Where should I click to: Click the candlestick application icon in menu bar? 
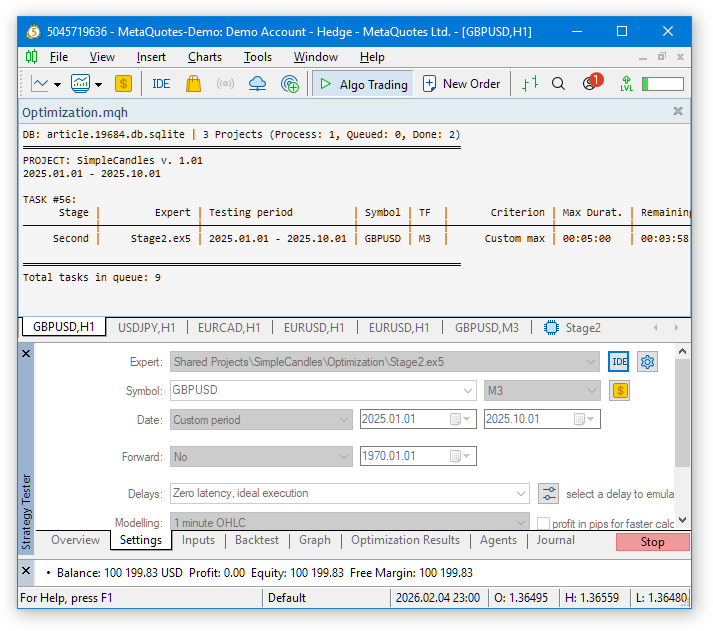31,57
